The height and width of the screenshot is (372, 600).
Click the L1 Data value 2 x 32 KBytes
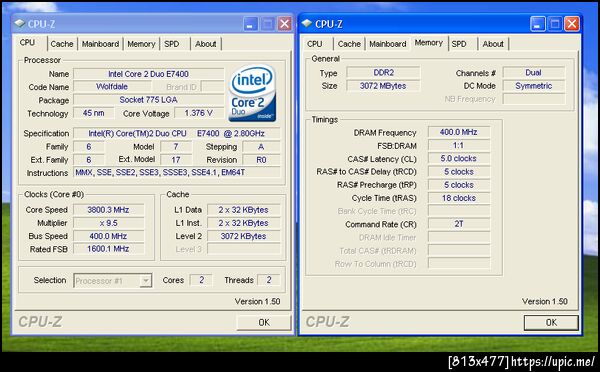pyautogui.click(x=244, y=210)
